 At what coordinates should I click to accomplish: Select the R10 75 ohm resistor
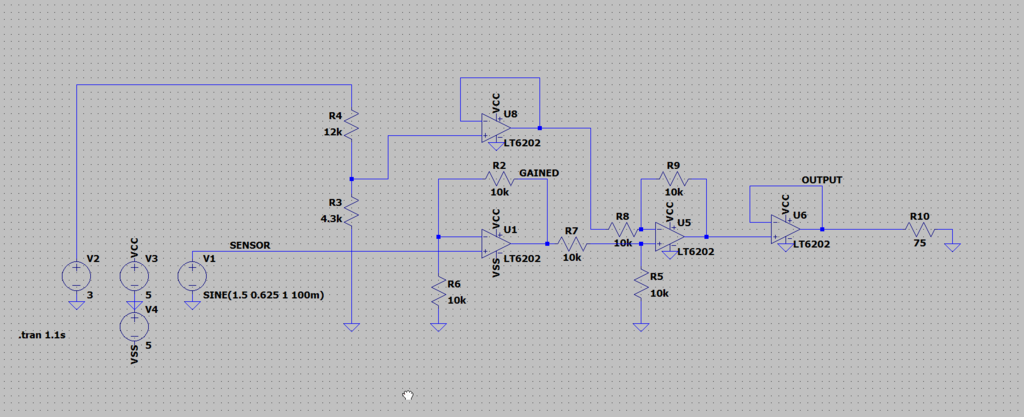click(x=917, y=228)
